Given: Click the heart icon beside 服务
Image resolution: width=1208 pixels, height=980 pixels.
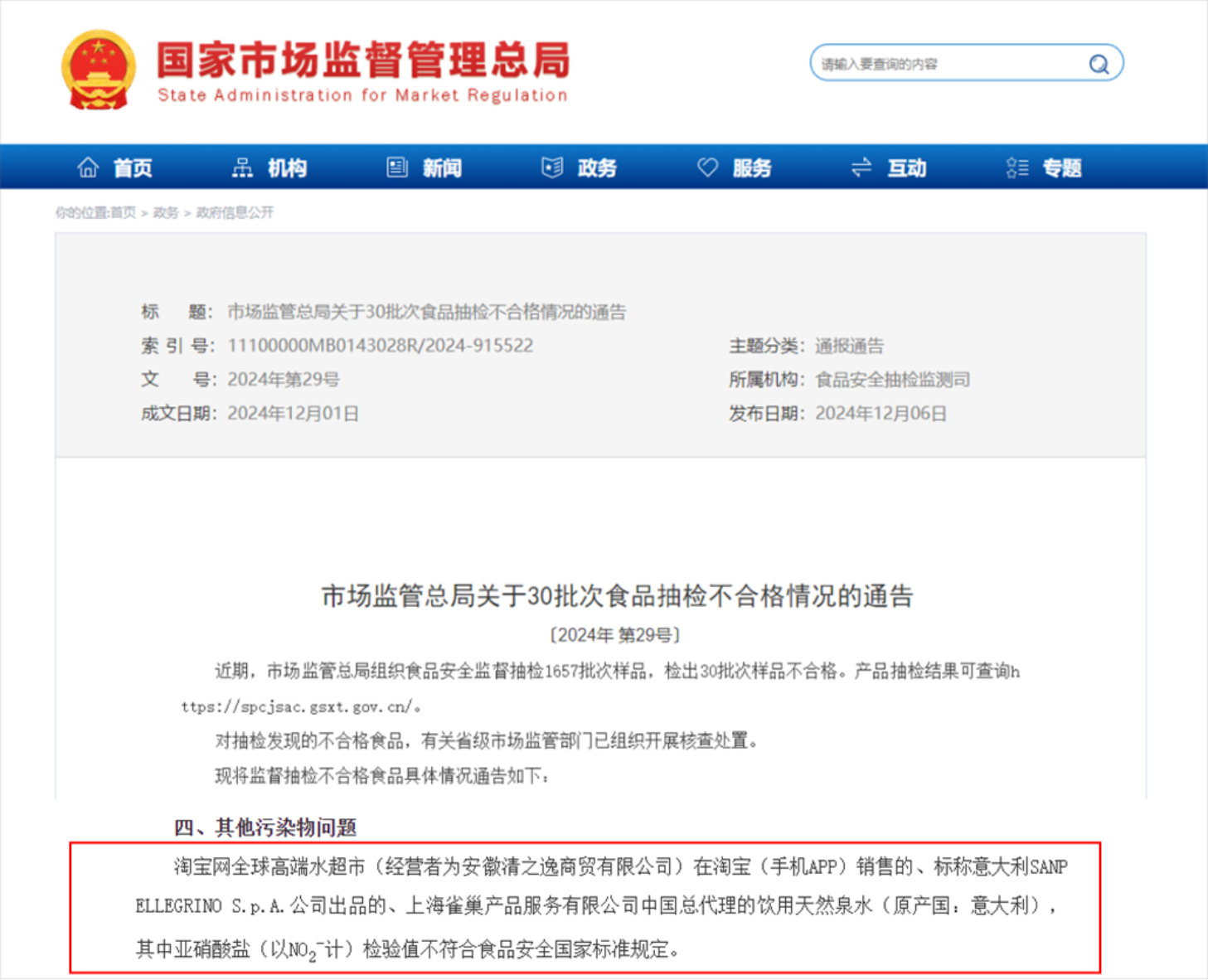Looking at the screenshot, I should [707, 167].
